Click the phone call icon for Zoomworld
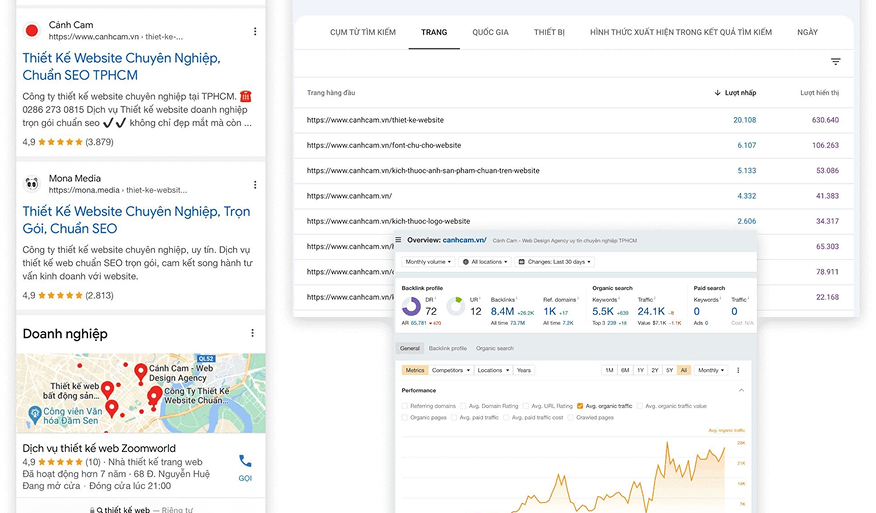Image resolution: width=876 pixels, height=513 pixels. (245, 461)
